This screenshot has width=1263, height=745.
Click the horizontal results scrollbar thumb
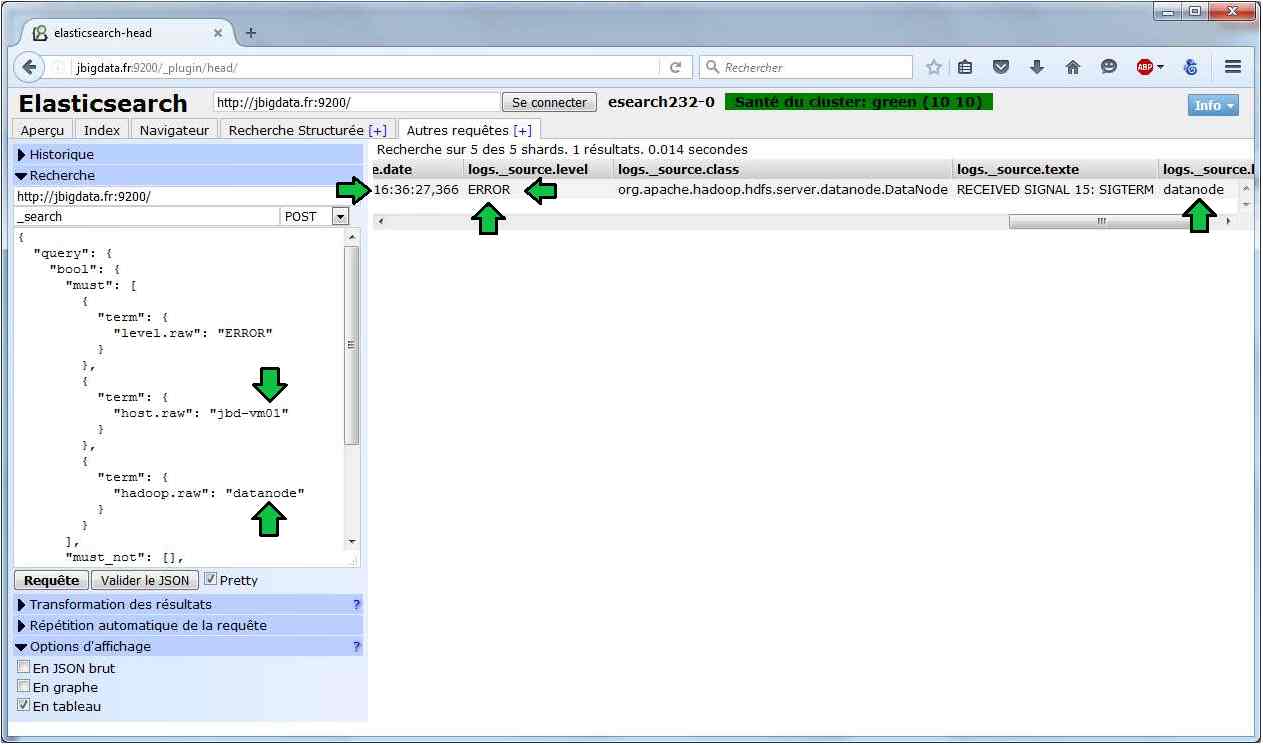[x=1100, y=221]
